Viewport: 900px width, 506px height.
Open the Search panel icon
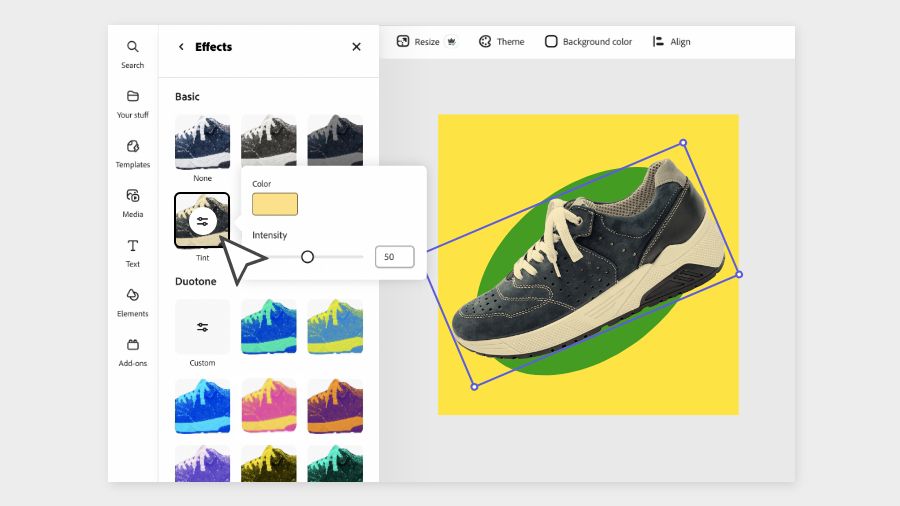pyautogui.click(x=133, y=46)
